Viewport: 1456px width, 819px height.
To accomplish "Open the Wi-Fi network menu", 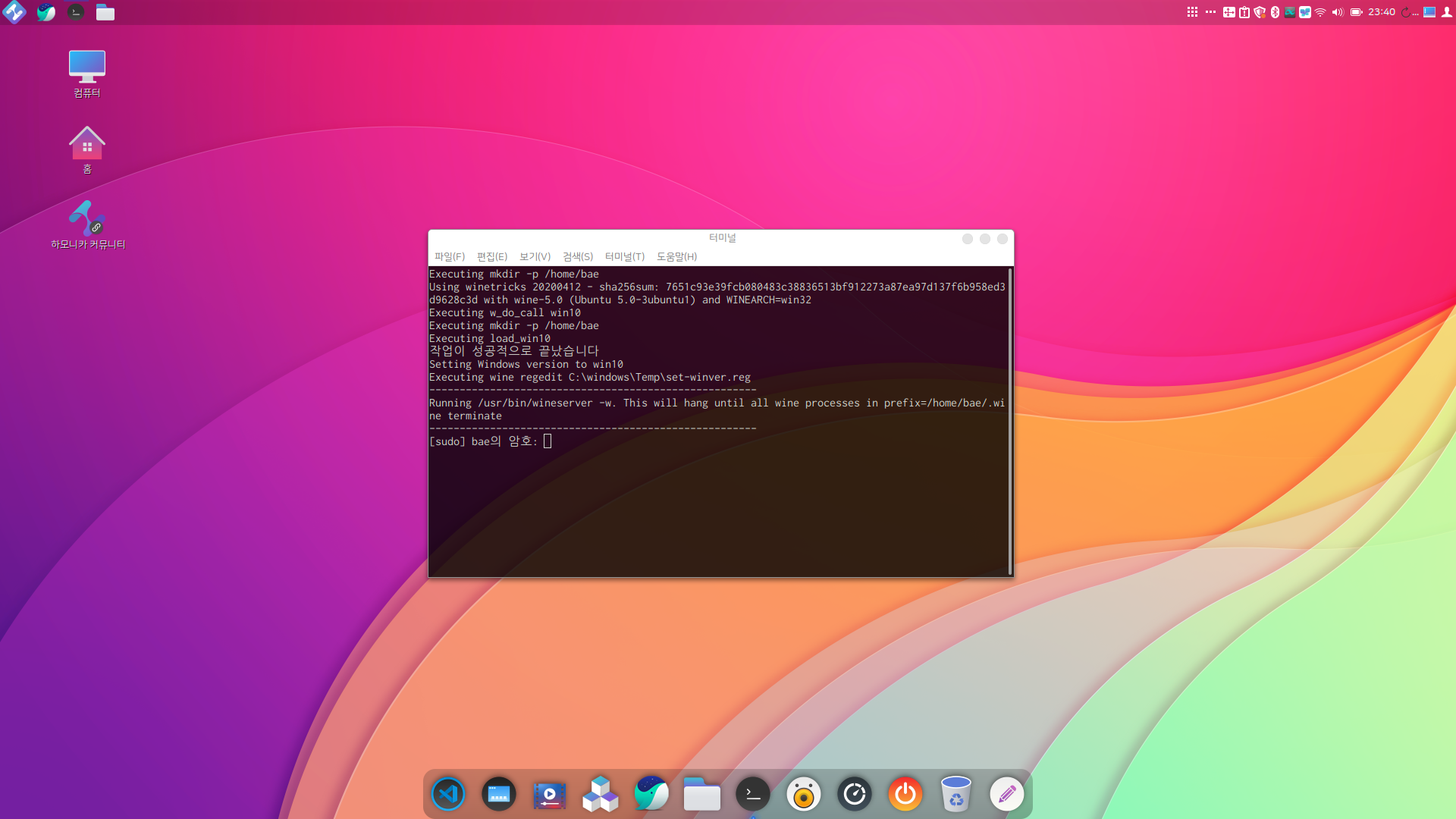I will tap(1320, 12).
